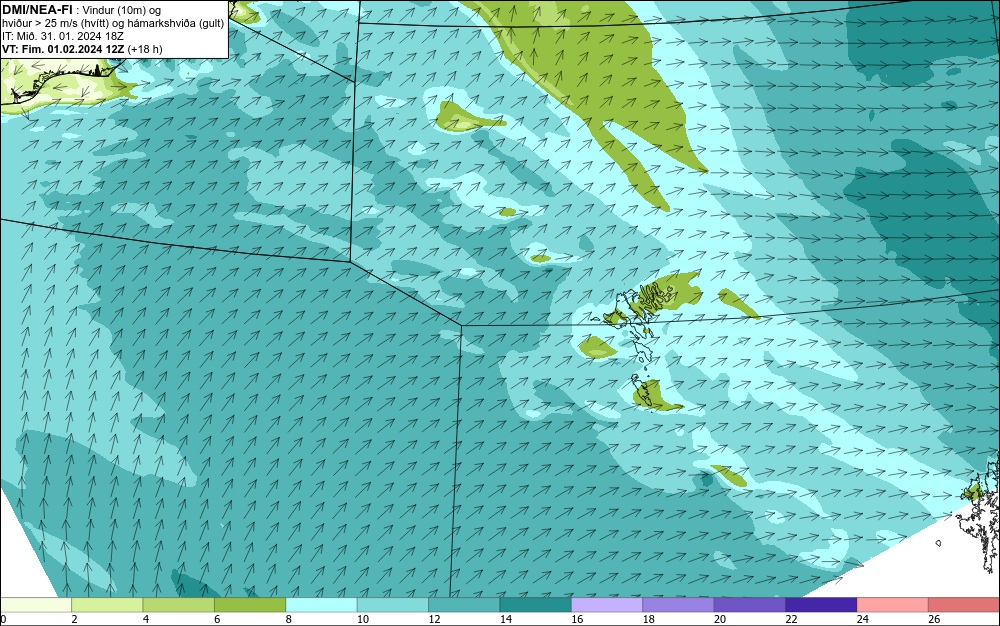Click the purple 18–20 m/s legend swatch
1000x626 pixels.
[679, 605]
